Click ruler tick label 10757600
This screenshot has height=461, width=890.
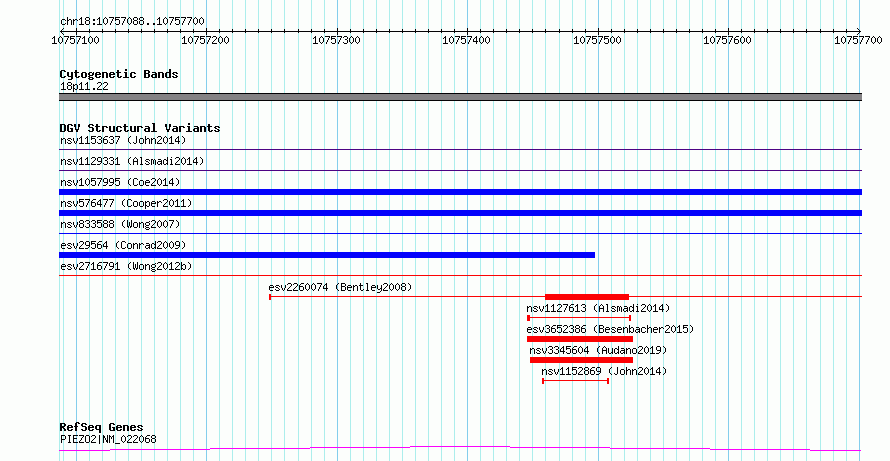pyautogui.click(x=728, y=40)
